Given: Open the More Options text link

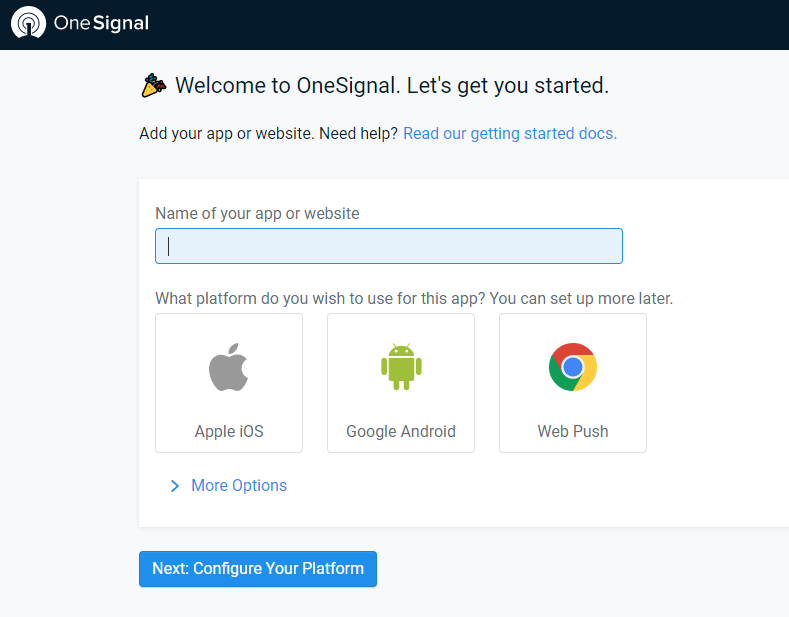Looking at the screenshot, I should point(239,485).
